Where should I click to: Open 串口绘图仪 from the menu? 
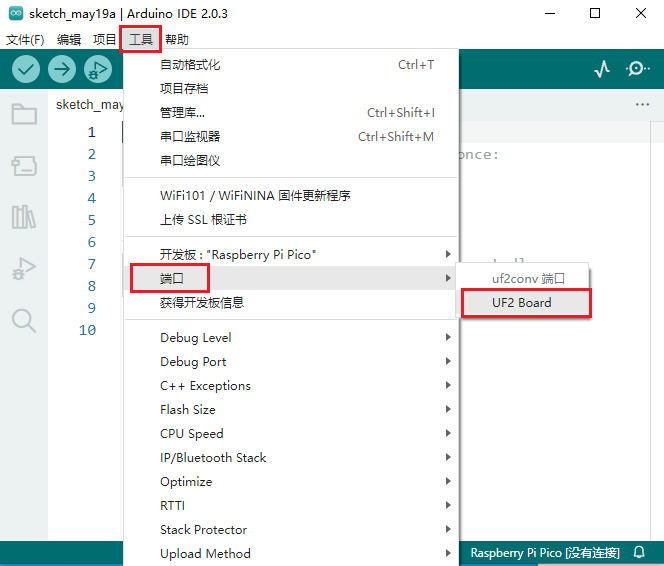click(291, 160)
